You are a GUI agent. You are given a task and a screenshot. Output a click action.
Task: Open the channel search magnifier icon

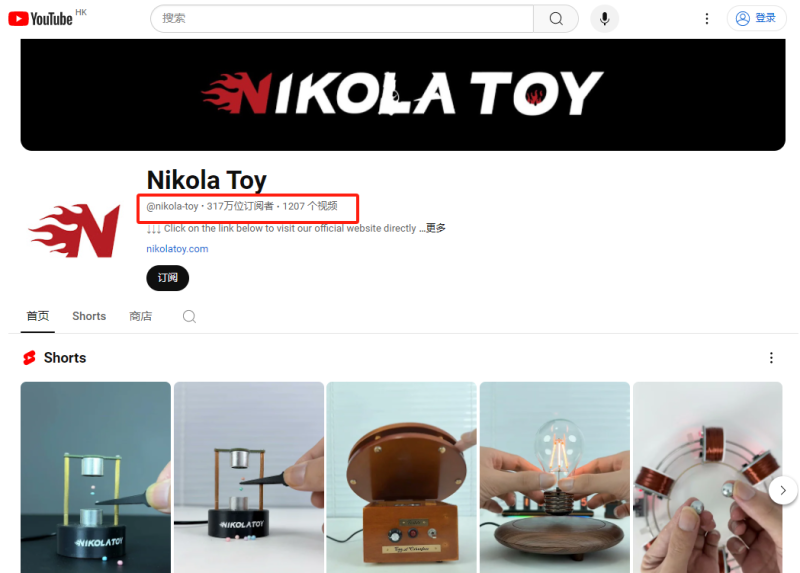click(x=189, y=316)
